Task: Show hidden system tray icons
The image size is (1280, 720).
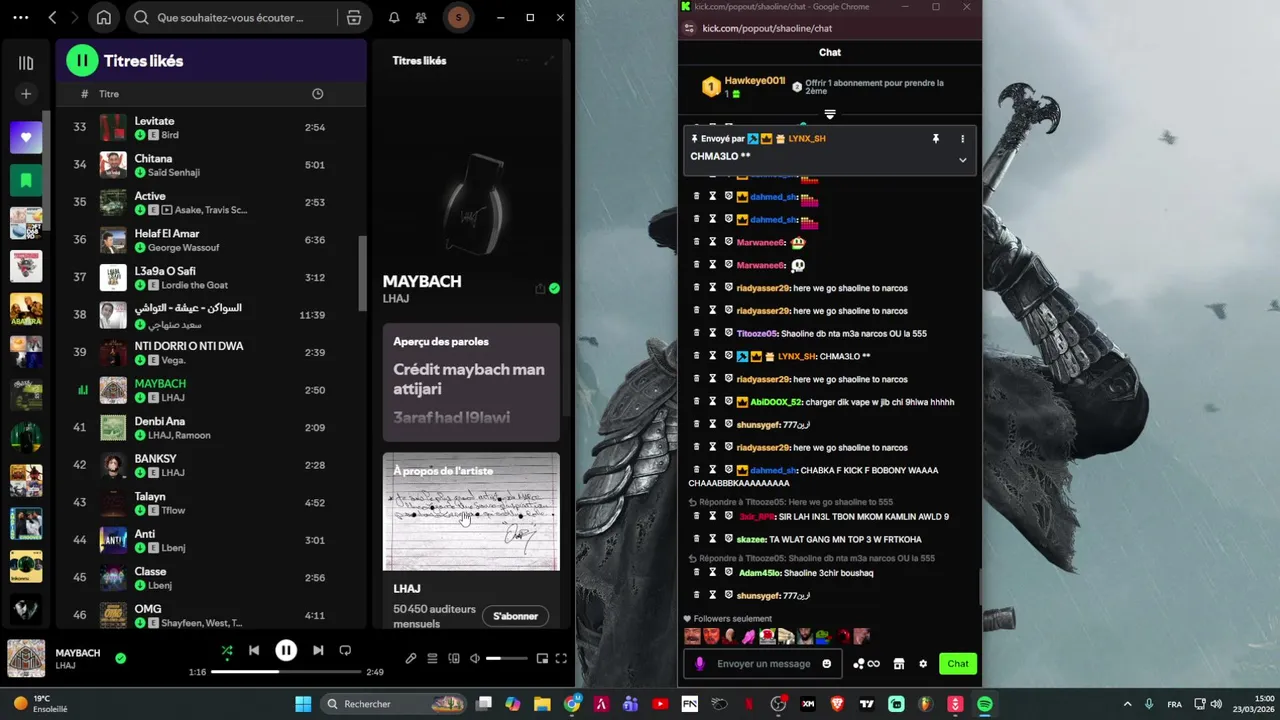Action: [x=1127, y=704]
